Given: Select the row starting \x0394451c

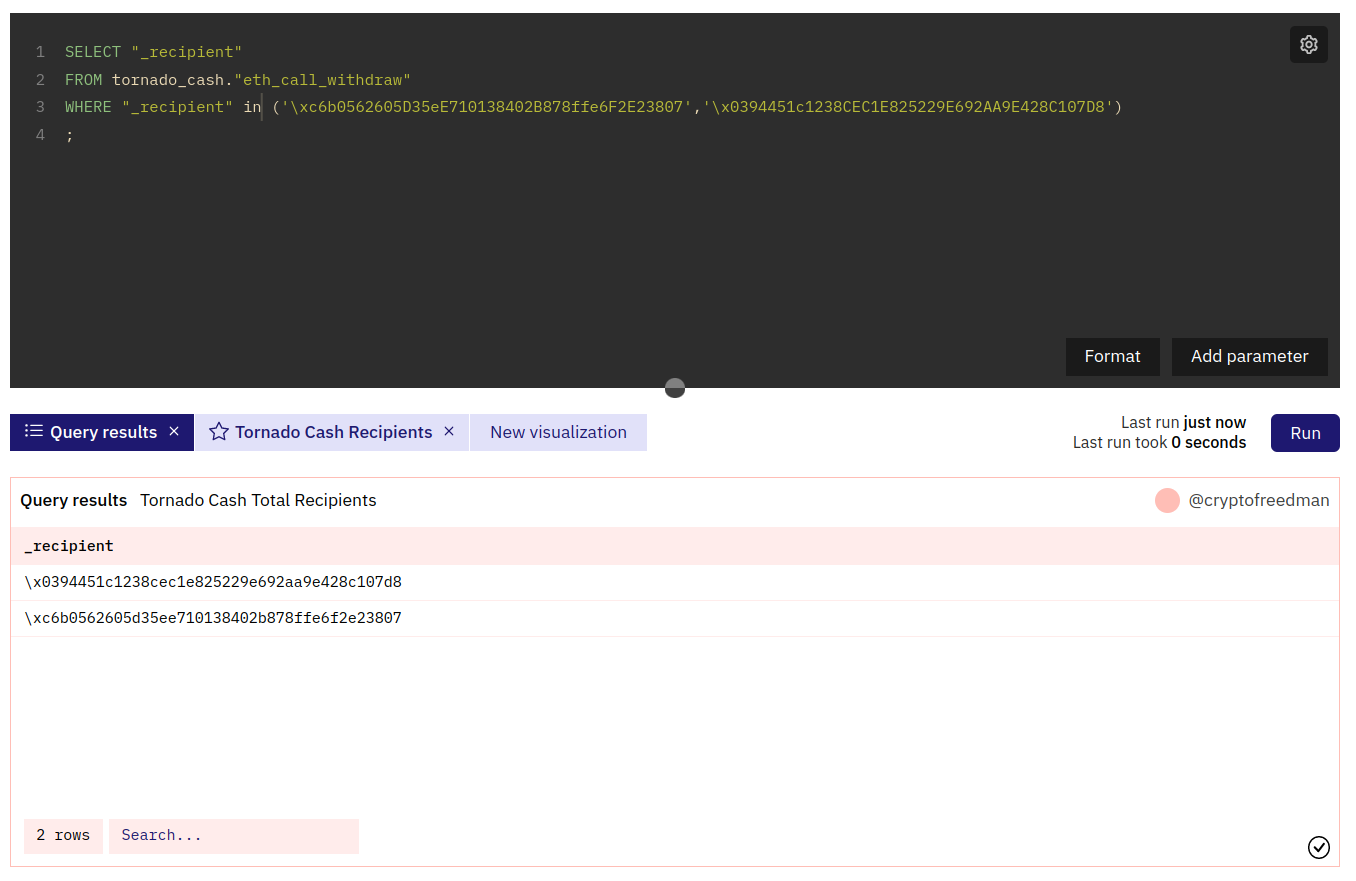Looking at the screenshot, I should 675,582.
